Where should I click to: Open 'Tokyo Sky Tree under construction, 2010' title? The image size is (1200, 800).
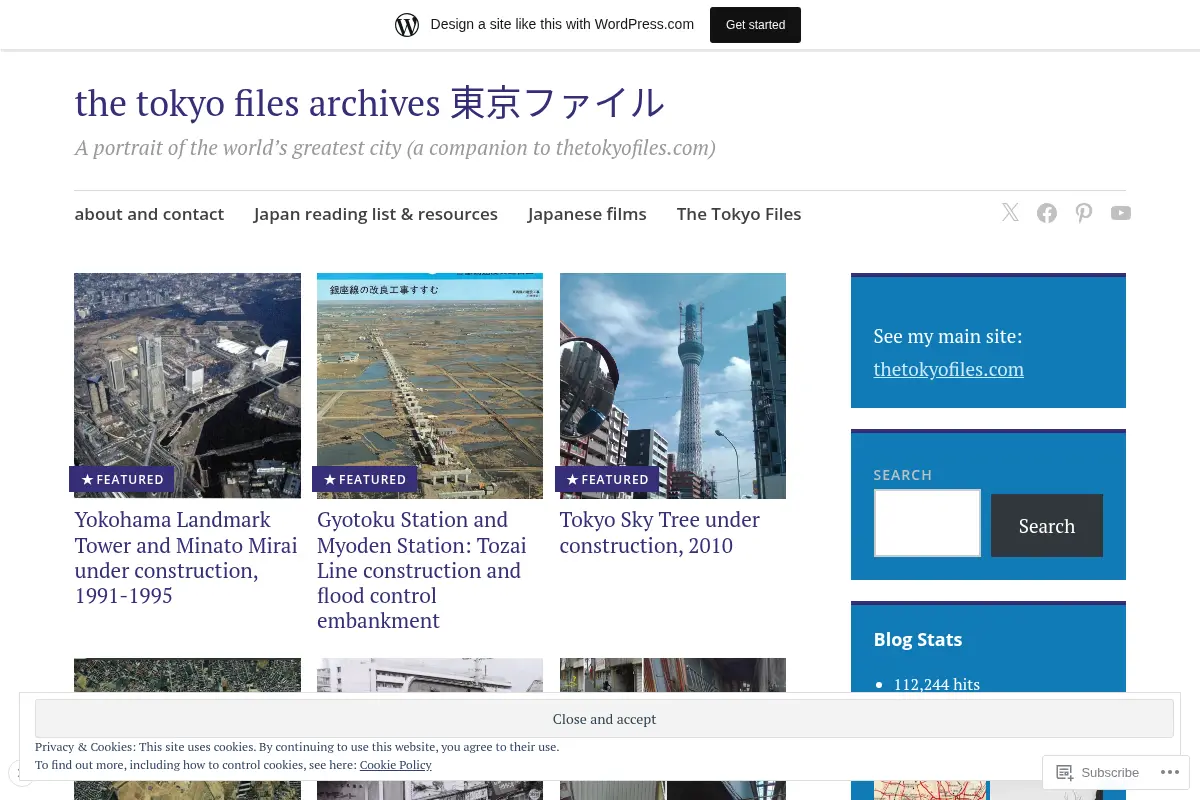click(x=660, y=533)
